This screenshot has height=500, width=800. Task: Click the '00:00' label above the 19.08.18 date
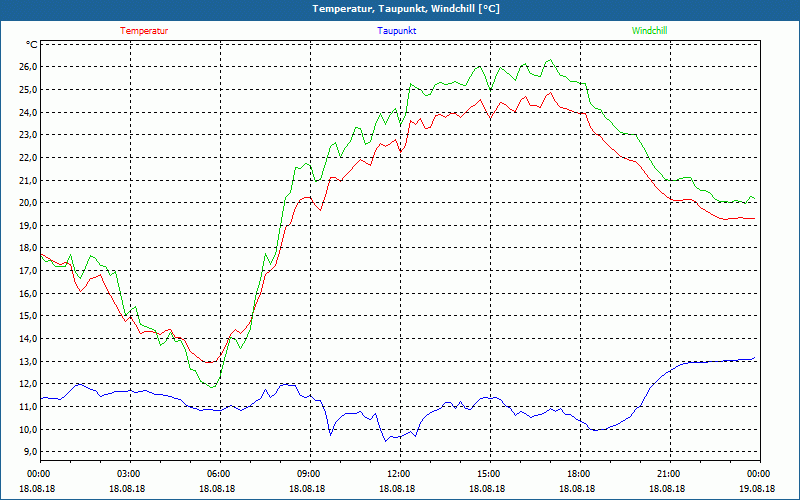(x=760, y=473)
